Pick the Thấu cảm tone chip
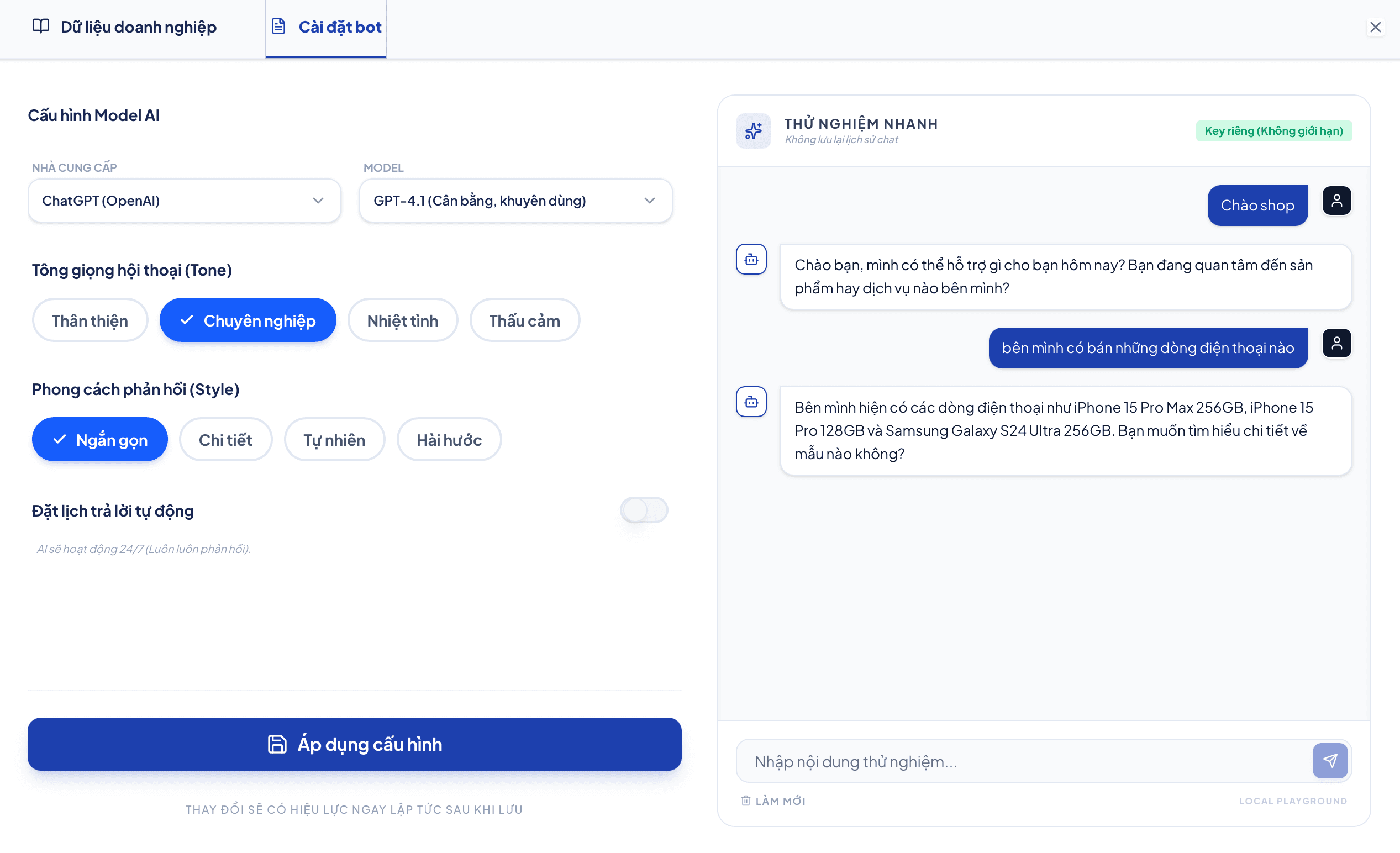1400x853 pixels. click(524, 320)
